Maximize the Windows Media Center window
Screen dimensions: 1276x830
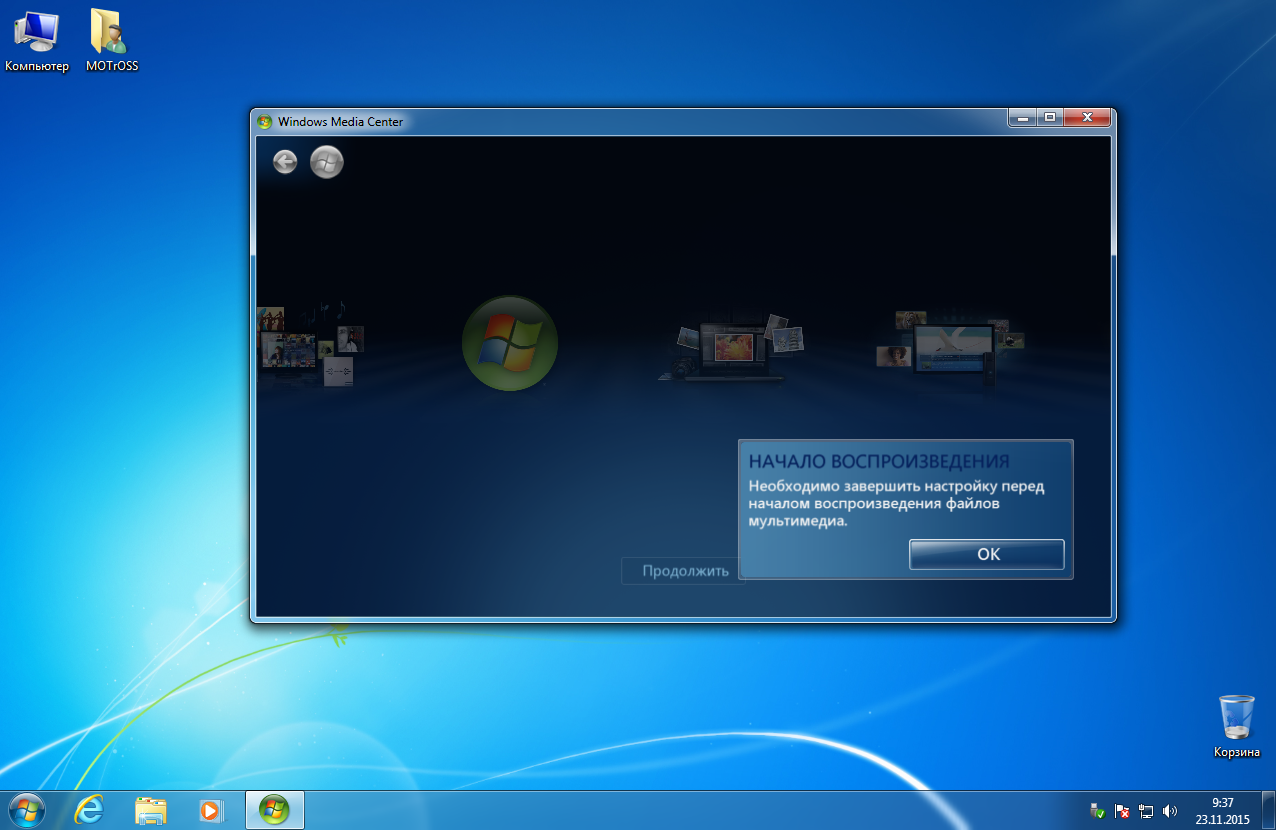coord(1049,118)
